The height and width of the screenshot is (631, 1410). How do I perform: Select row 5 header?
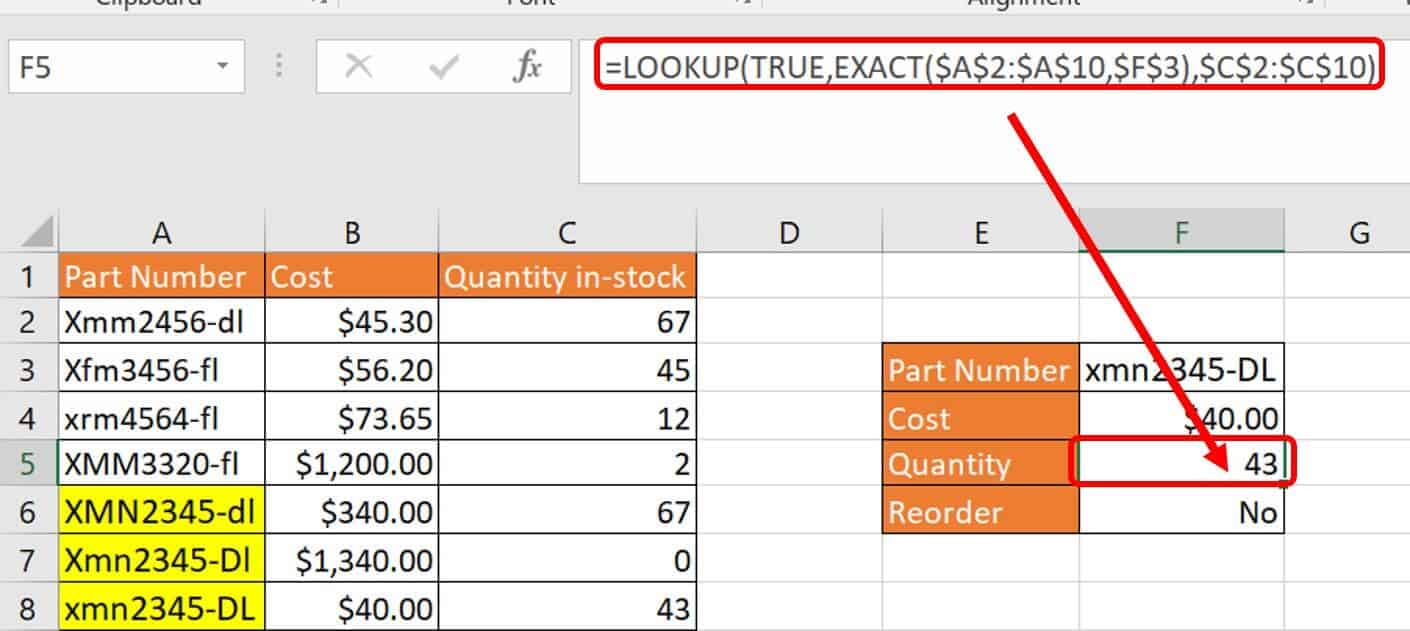[x=28, y=465]
